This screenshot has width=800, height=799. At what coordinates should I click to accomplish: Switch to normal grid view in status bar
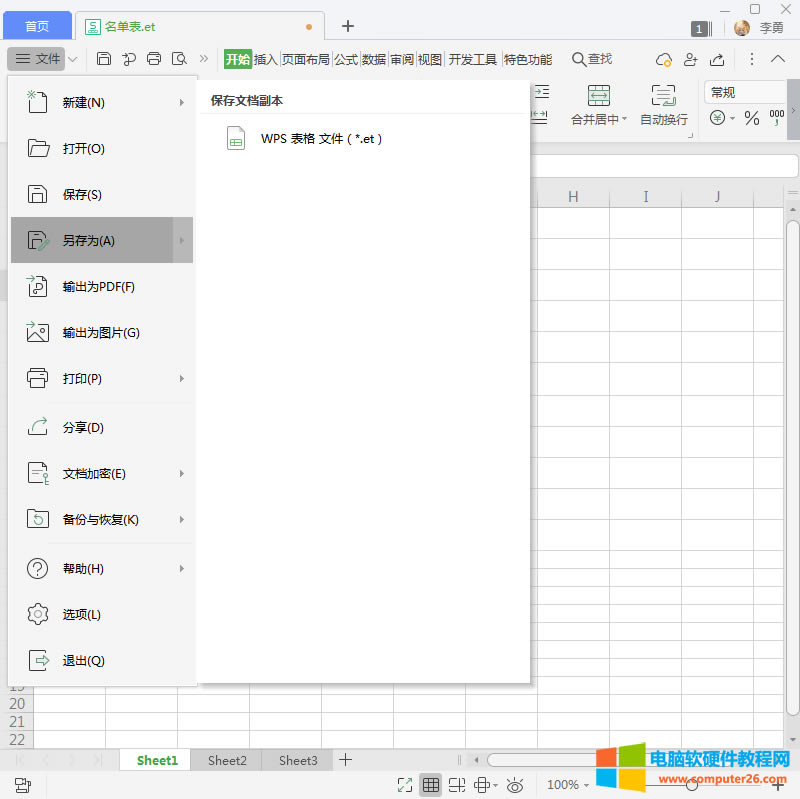coord(431,785)
